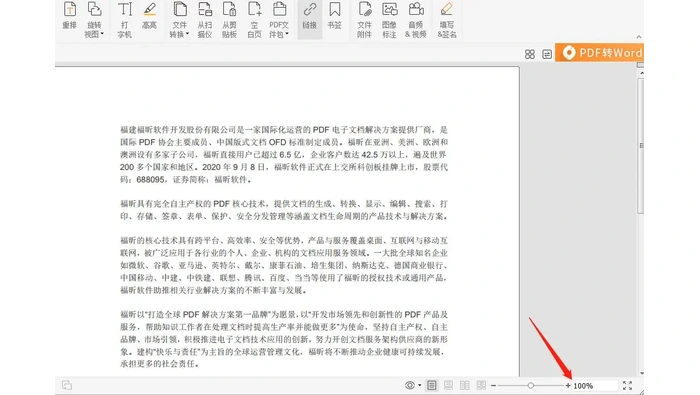Click the paragraph starting 福昕具有完全自主产权

(284, 210)
